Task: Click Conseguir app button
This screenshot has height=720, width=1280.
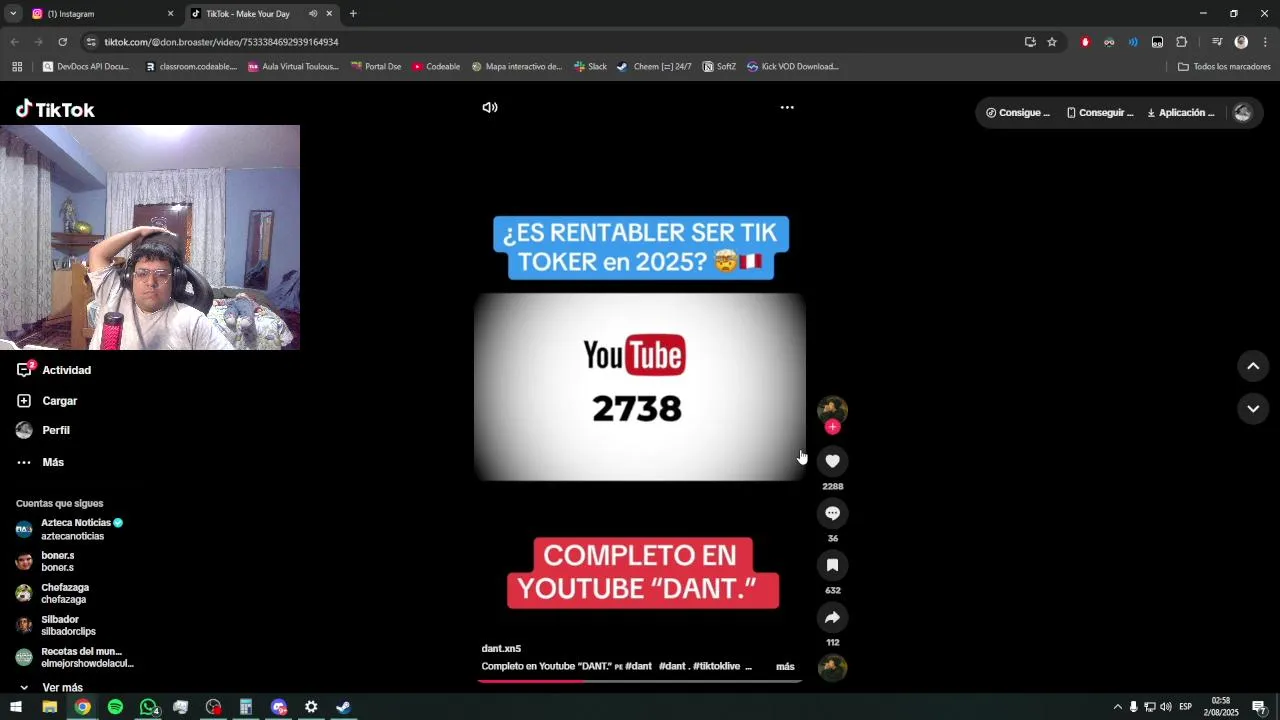Action: [x=1100, y=113]
